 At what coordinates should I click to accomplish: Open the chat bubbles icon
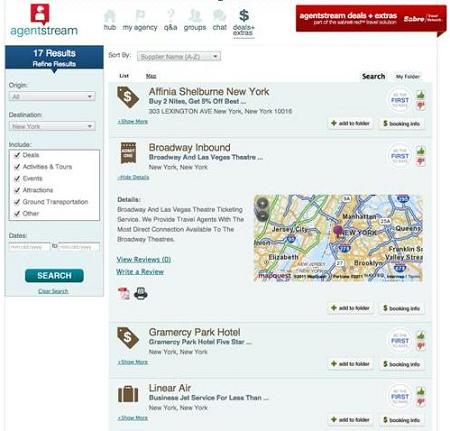[x=219, y=16]
